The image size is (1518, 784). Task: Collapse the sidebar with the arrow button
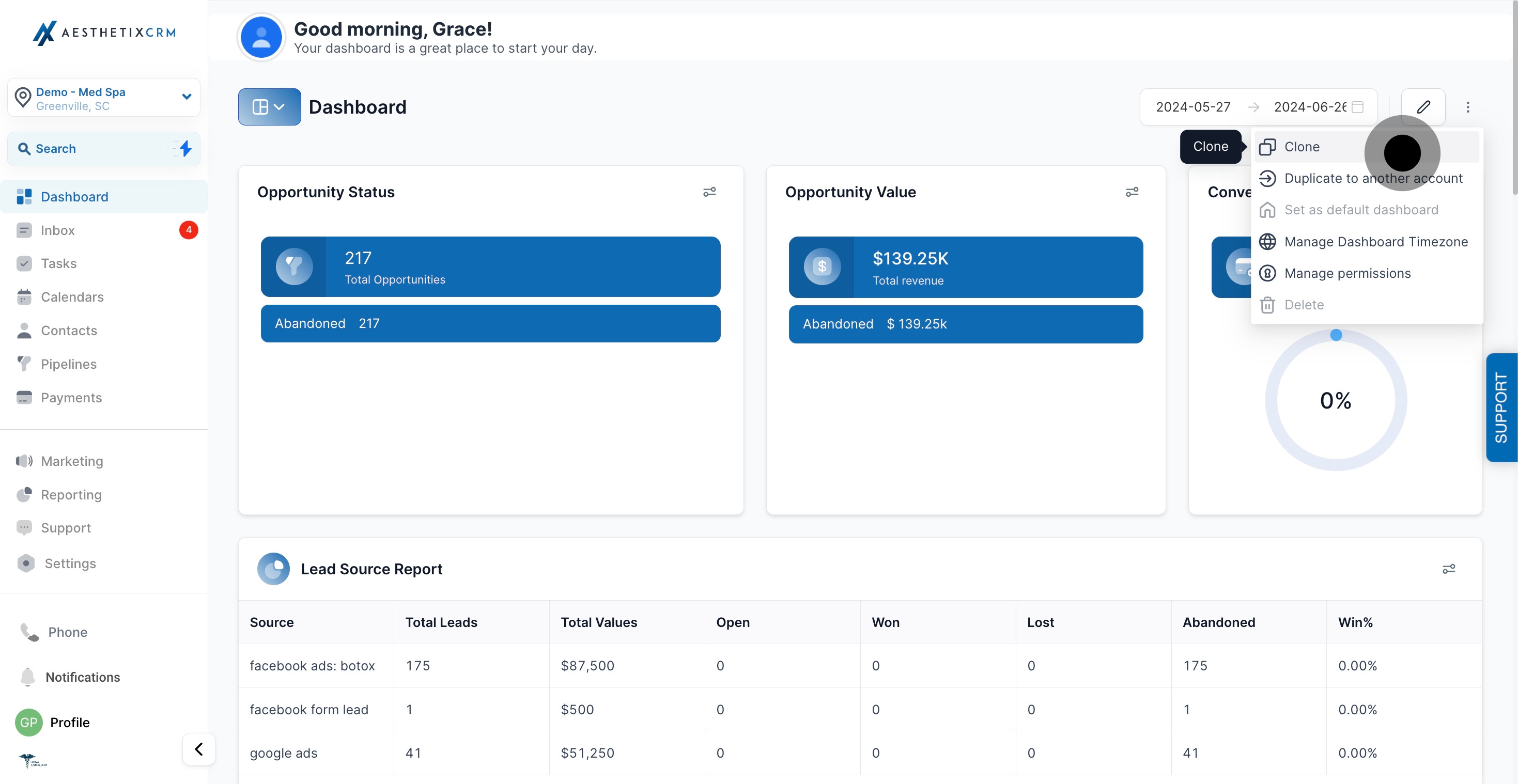pyautogui.click(x=198, y=749)
